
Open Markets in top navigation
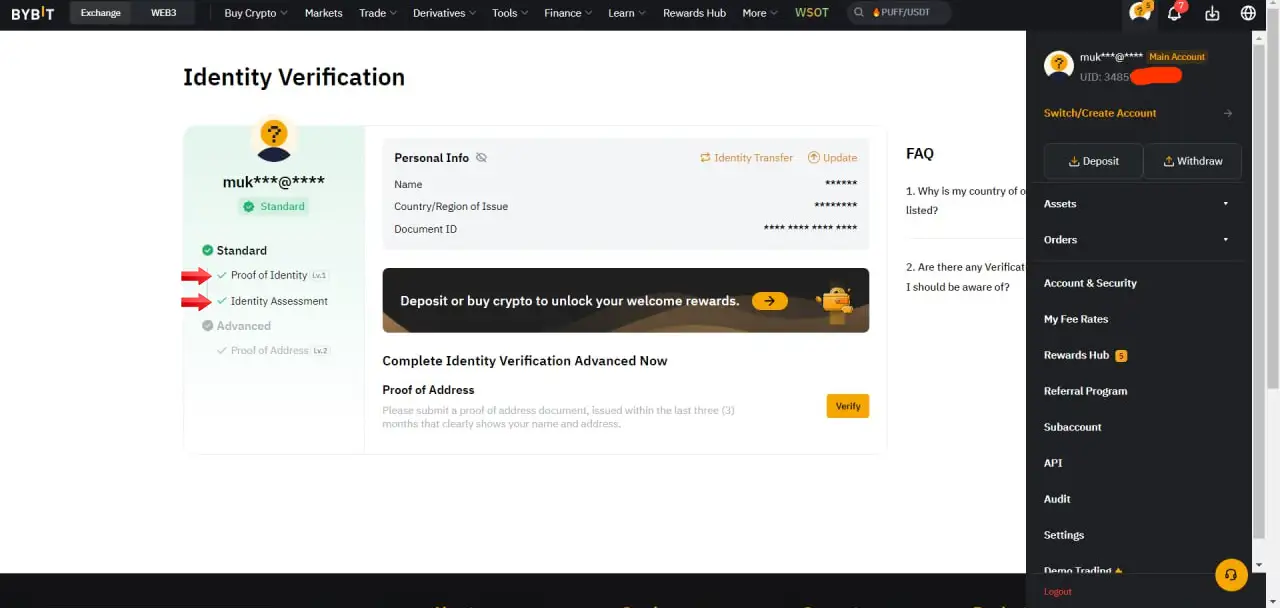tap(323, 13)
